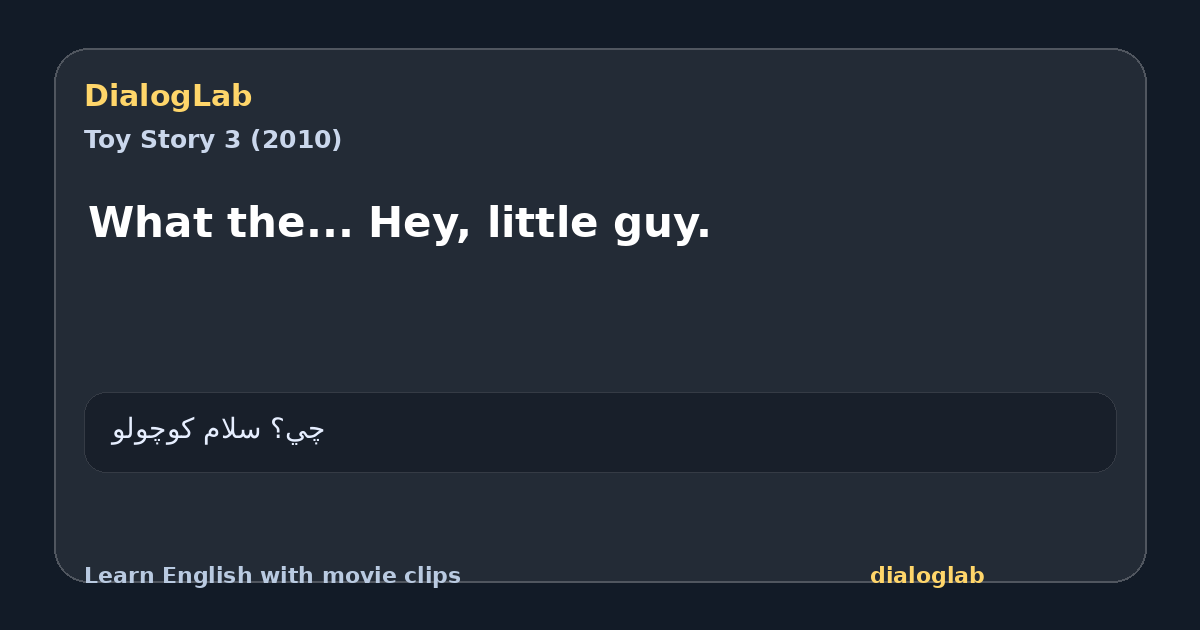Select the Persian word "کوچولو"
Screen dimensions: 1200x630
(x=152, y=430)
